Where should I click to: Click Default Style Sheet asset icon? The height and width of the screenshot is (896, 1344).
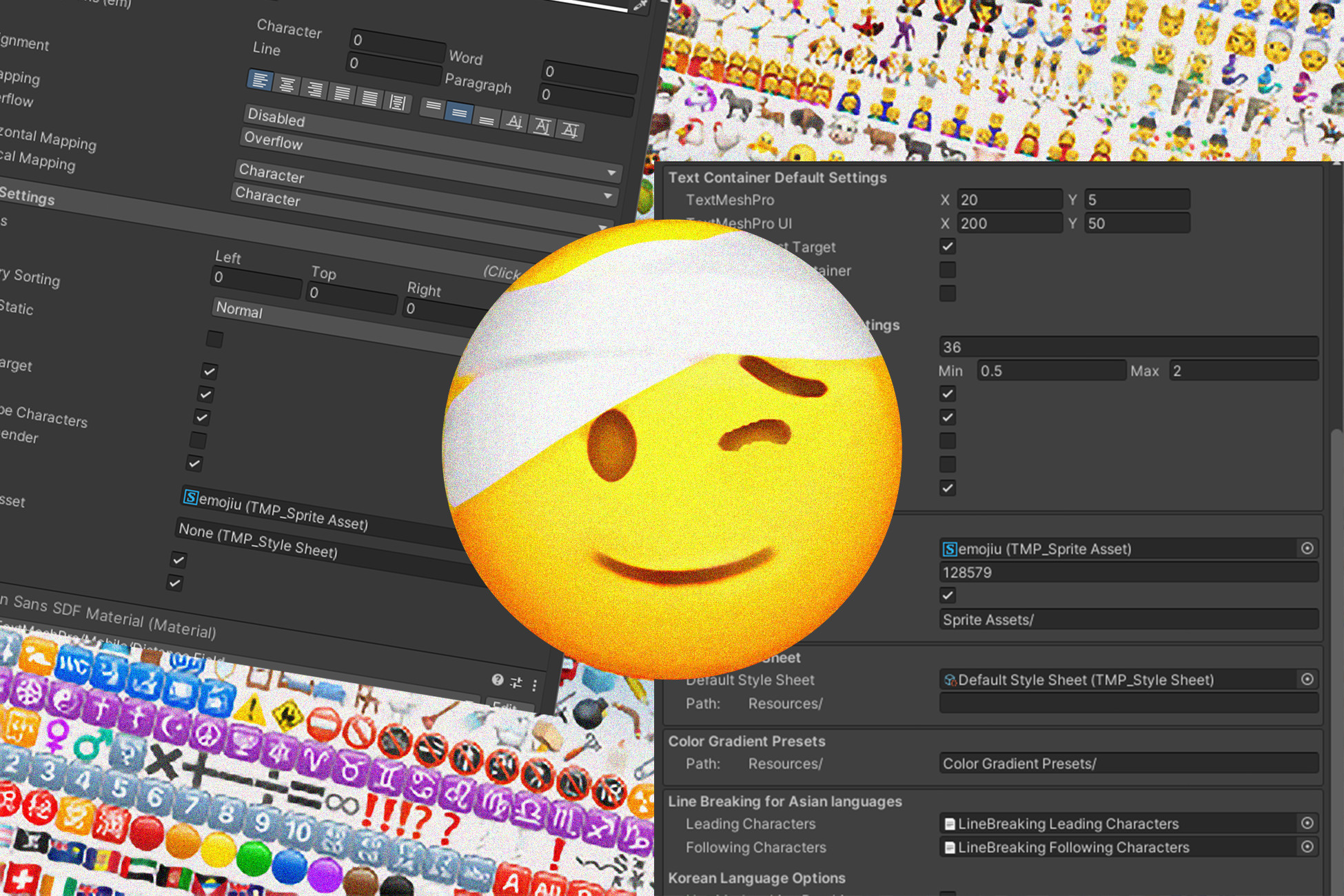pyautogui.click(x=950, y=680)
